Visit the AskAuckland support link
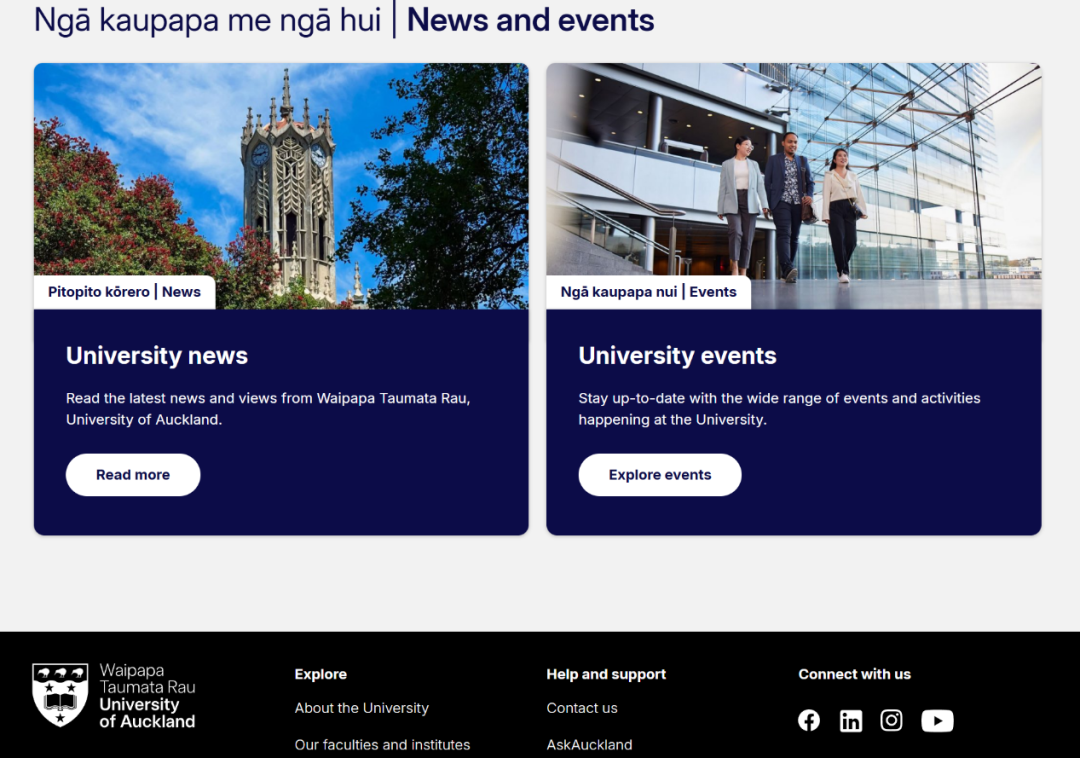This screenshot has width=1080, height=758. point(589,745)
